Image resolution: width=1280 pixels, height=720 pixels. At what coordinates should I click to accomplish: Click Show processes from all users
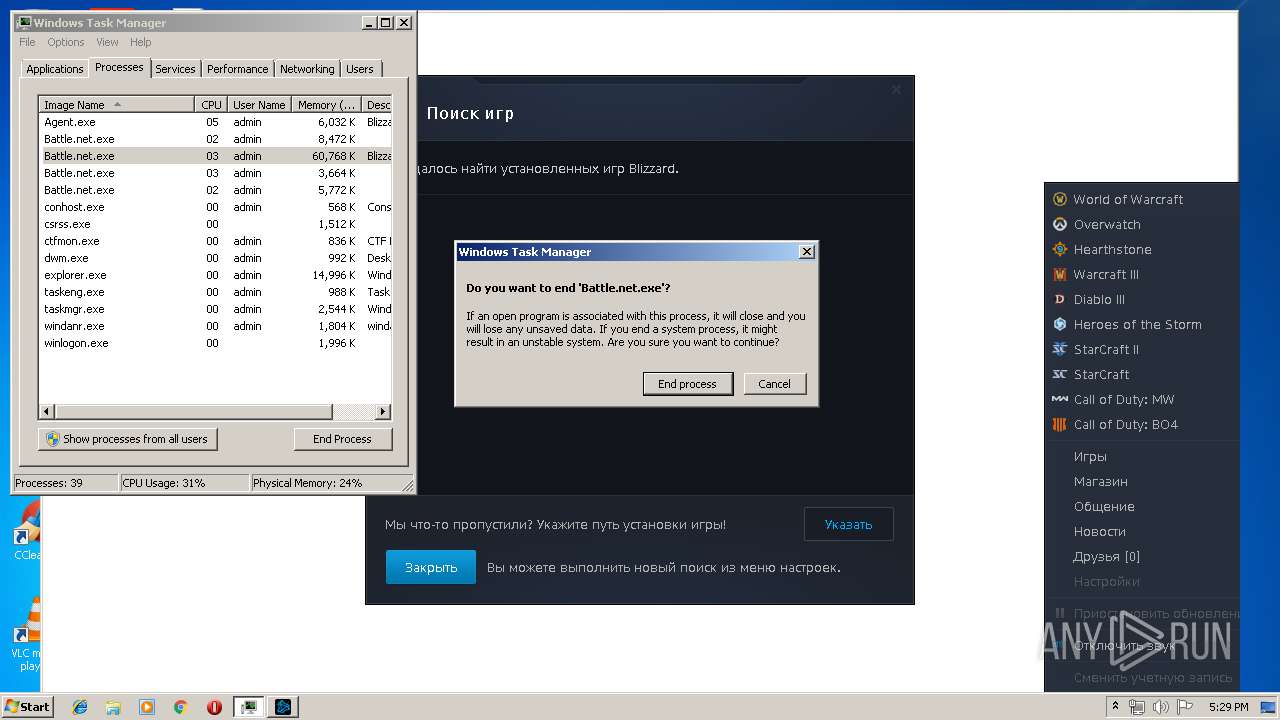tap(127, 439)
